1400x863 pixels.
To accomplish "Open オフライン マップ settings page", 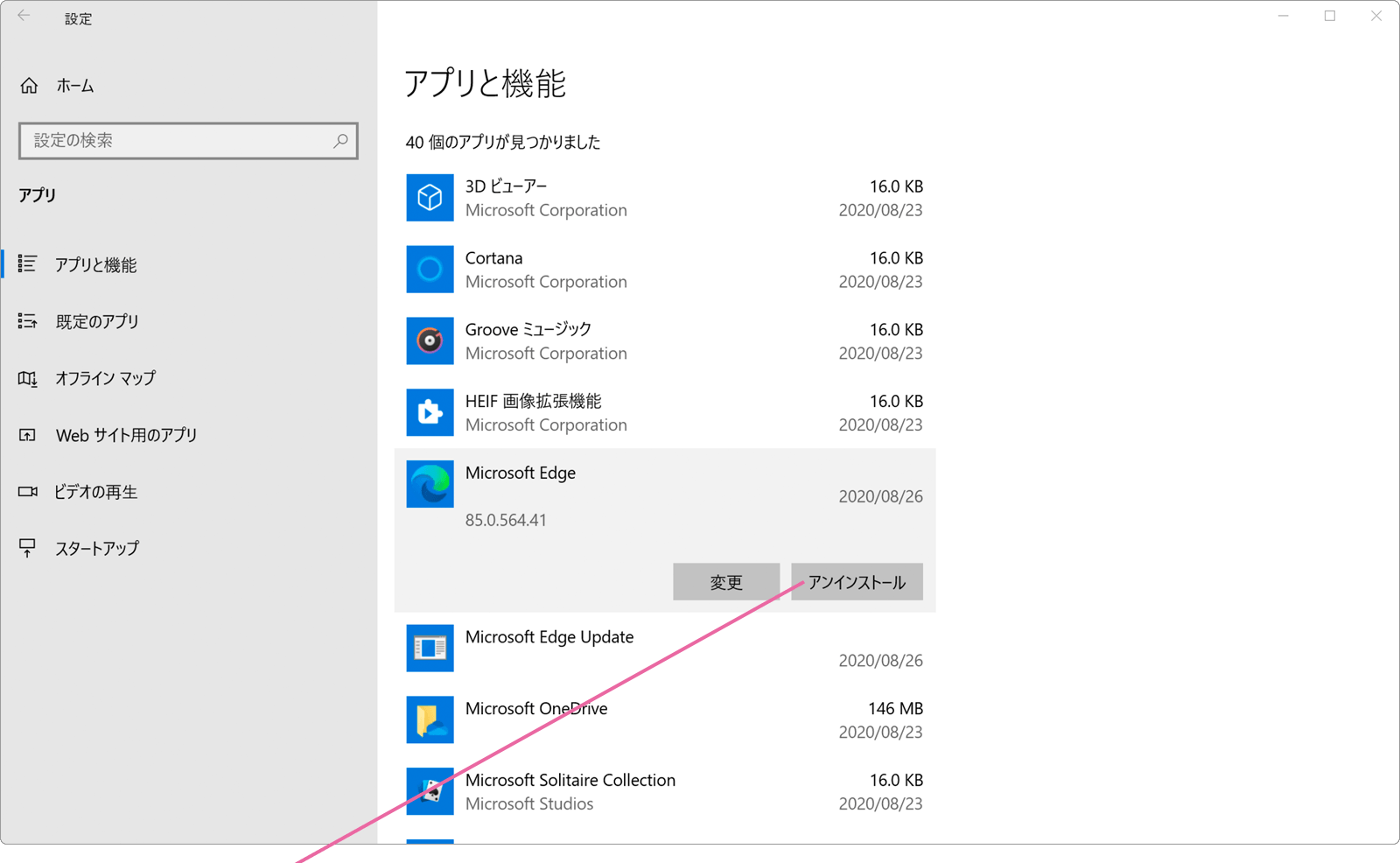I will coord(105,378).
